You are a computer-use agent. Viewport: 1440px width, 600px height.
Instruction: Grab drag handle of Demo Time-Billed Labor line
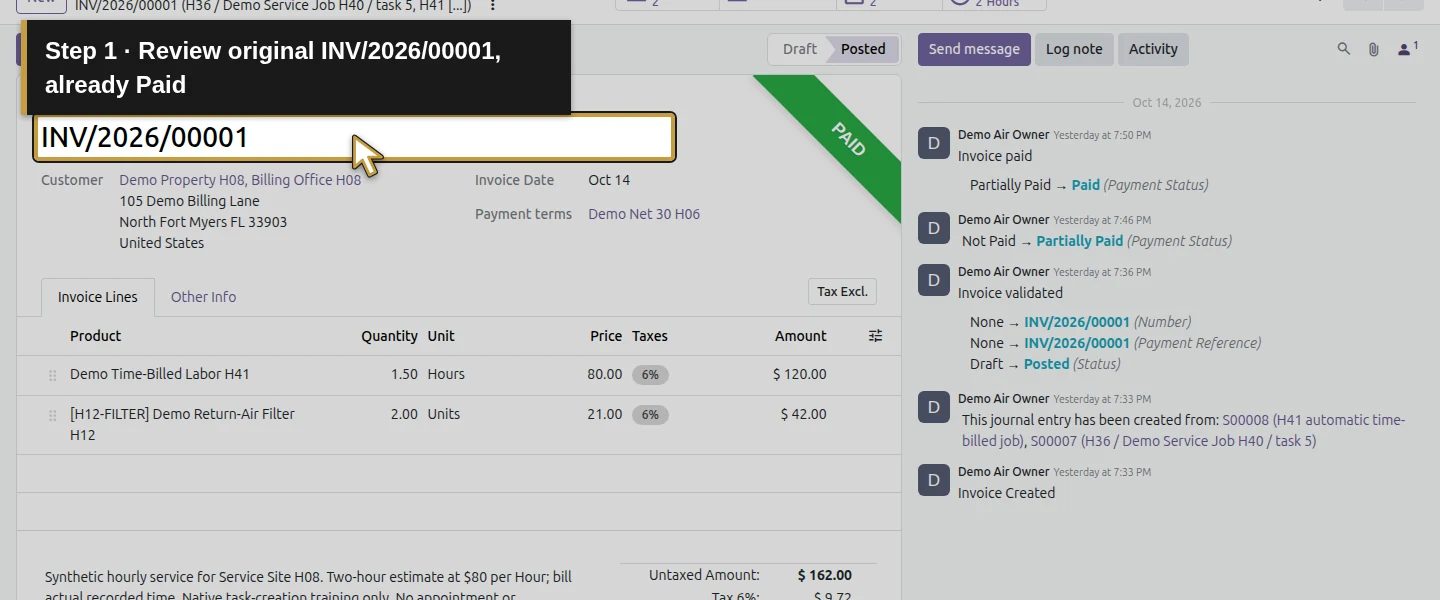(52, 375)
